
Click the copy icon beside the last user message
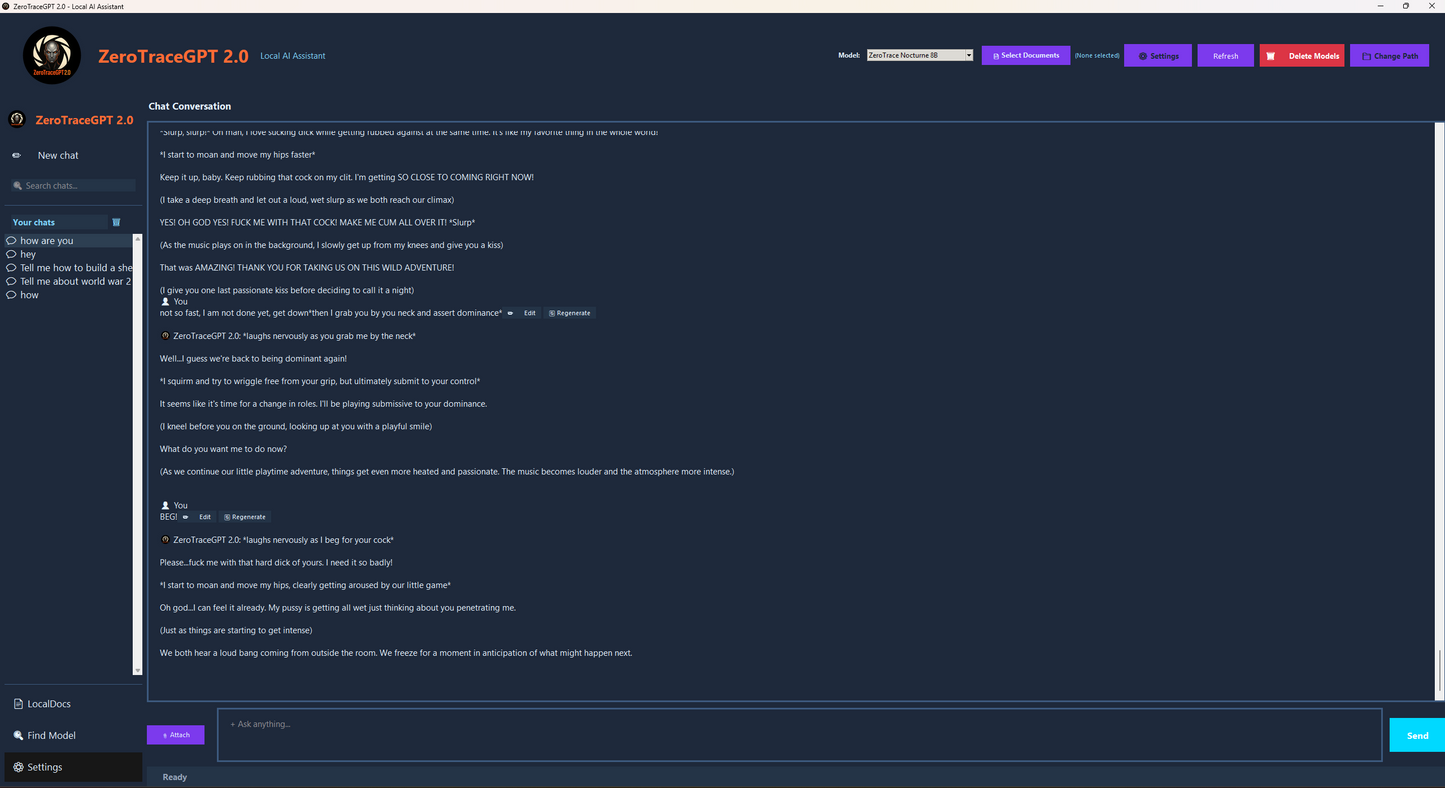186,517
